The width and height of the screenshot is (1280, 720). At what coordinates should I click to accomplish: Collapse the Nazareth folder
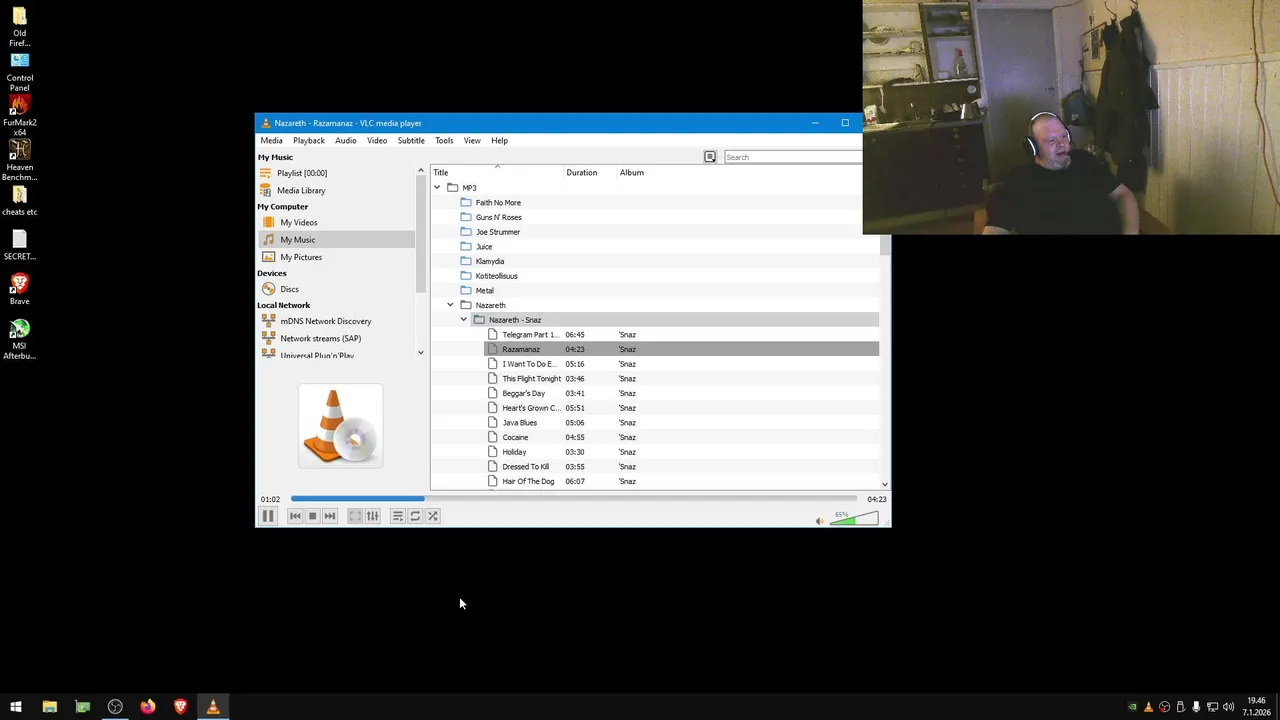tap(450, 305)
